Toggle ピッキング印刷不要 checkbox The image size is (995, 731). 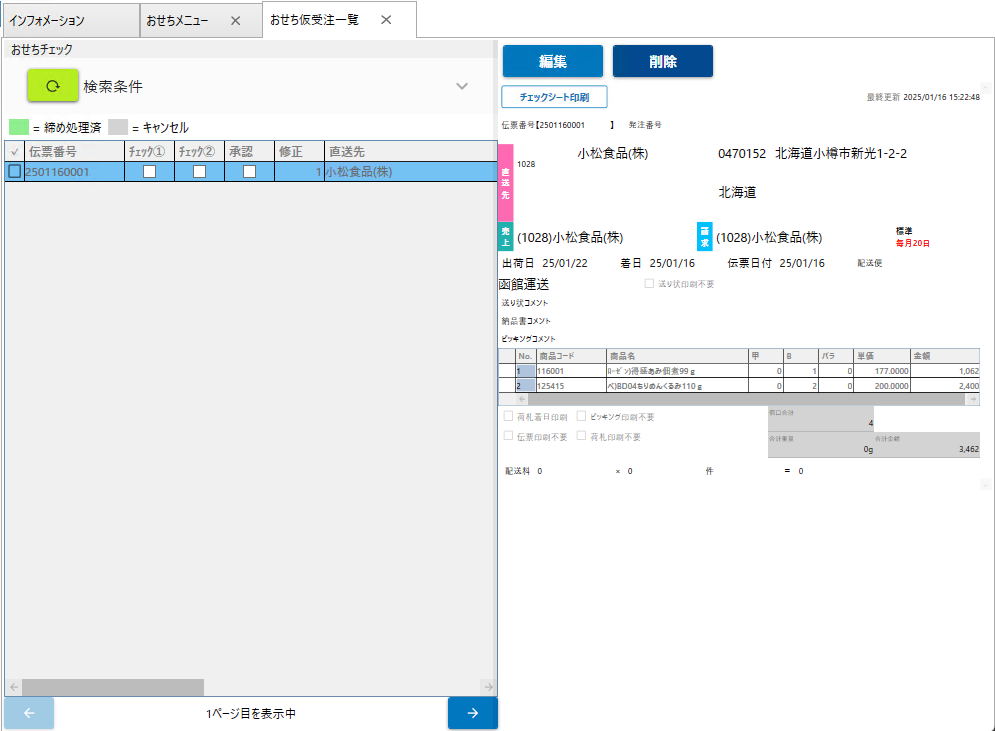coord(581,416)
